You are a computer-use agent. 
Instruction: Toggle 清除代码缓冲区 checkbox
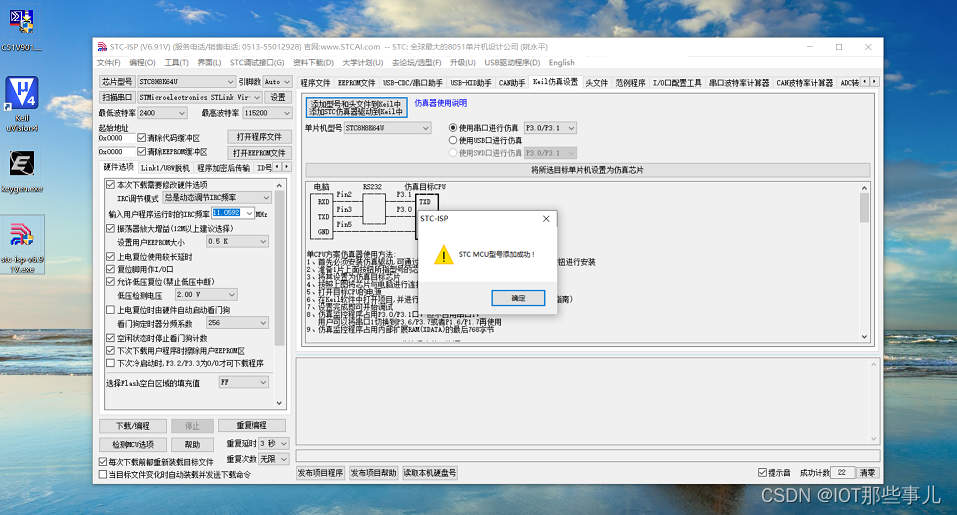coord(142,138)
